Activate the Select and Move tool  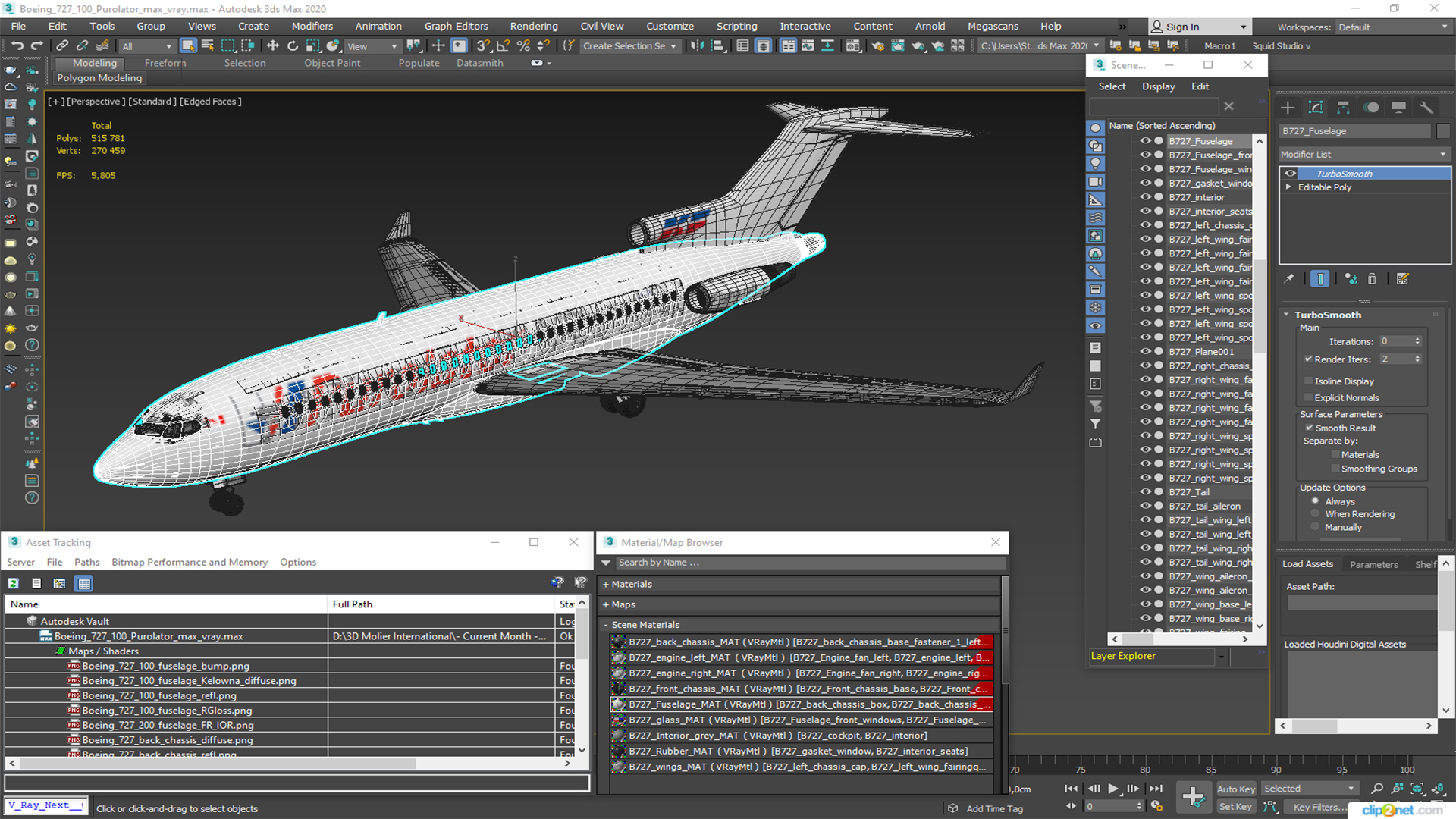coord(273,46)
